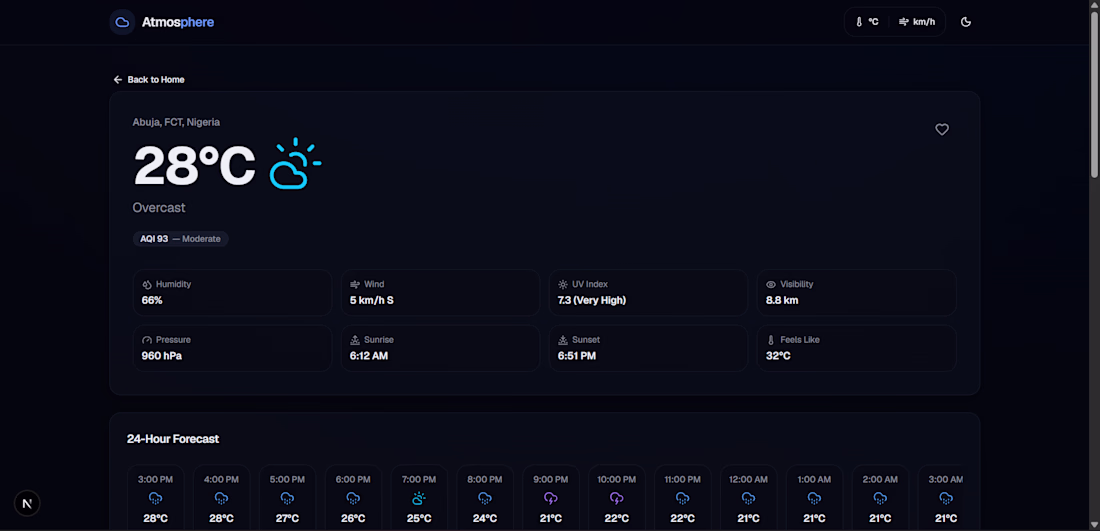Click the 24°C temperature under 8:00 PM

pos(485,518)
